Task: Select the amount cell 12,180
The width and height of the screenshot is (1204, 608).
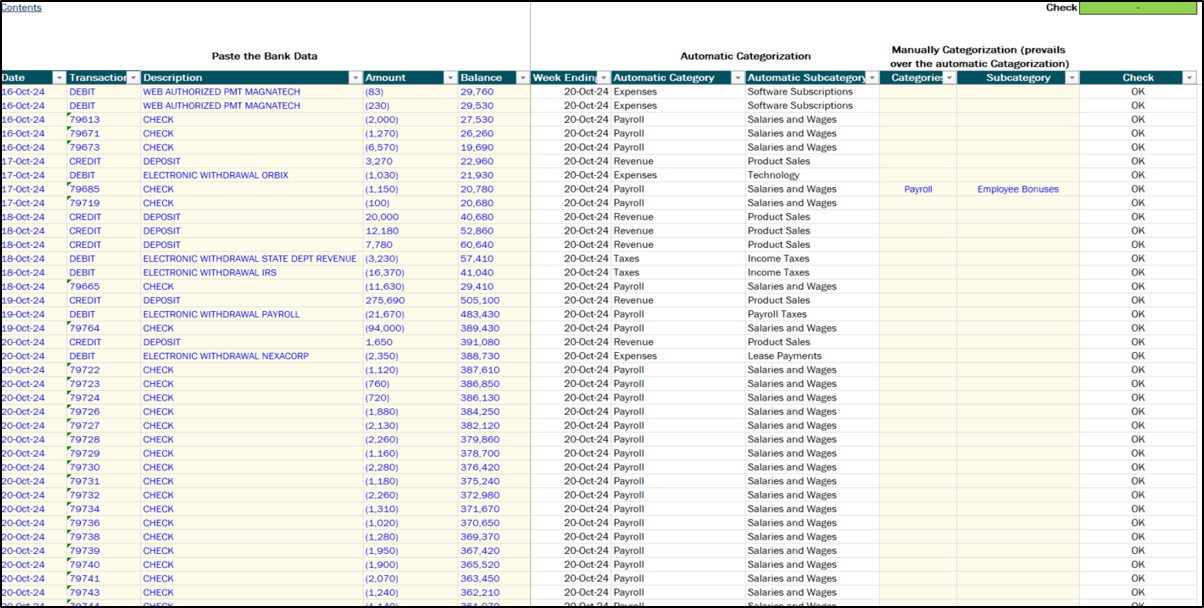Action: [409, 231]
